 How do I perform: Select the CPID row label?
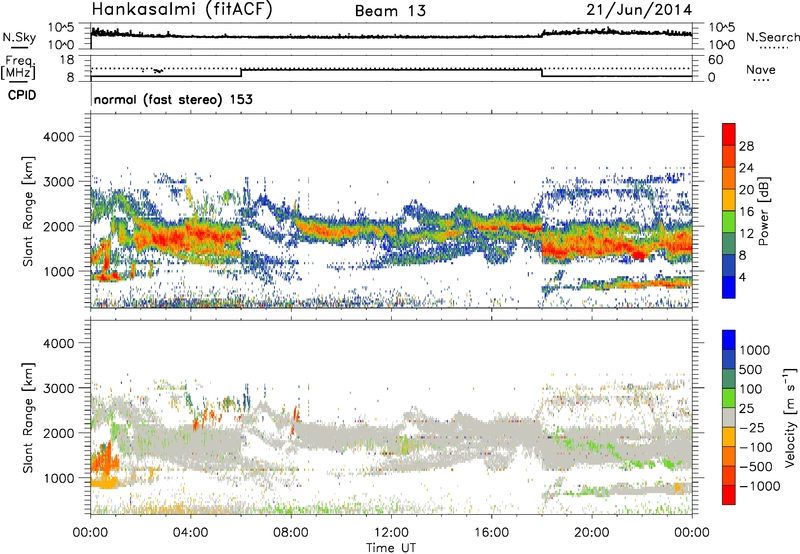(x=22, y=95)
